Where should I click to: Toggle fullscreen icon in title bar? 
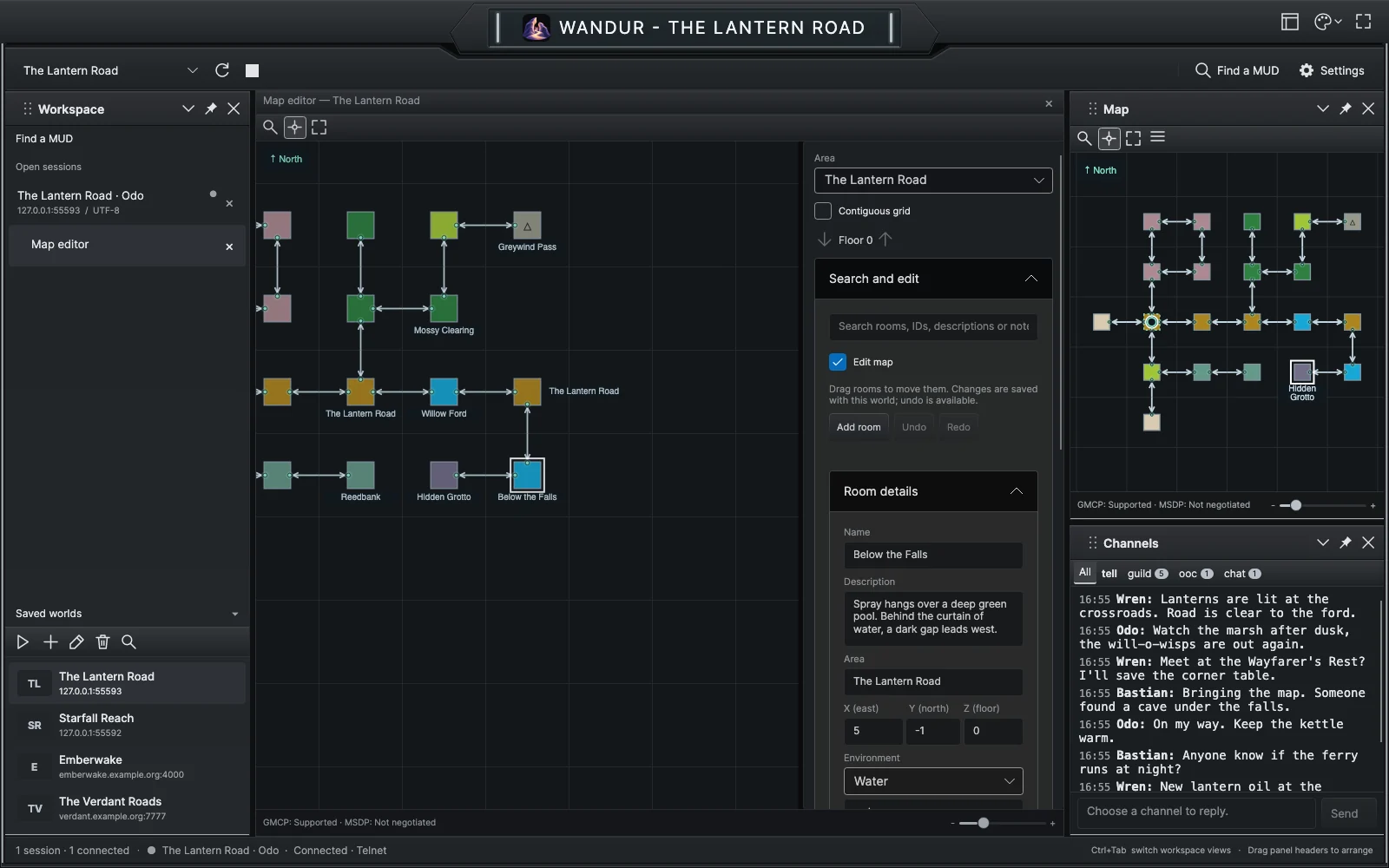[1364, 22]
